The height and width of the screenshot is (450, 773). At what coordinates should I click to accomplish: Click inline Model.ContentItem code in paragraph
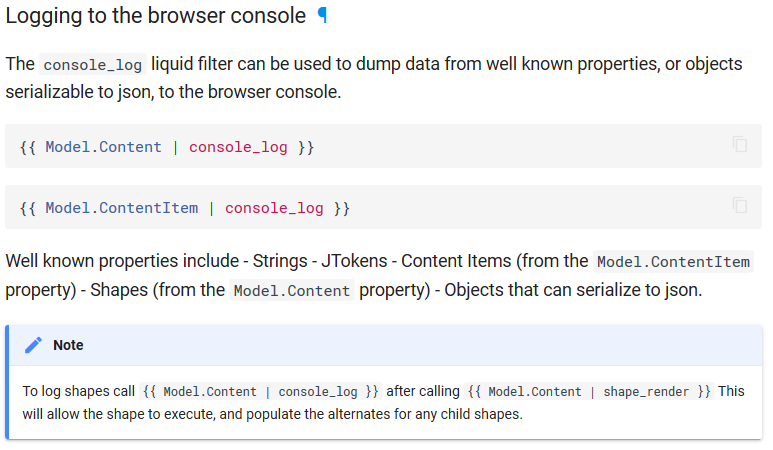pos(673,262)
